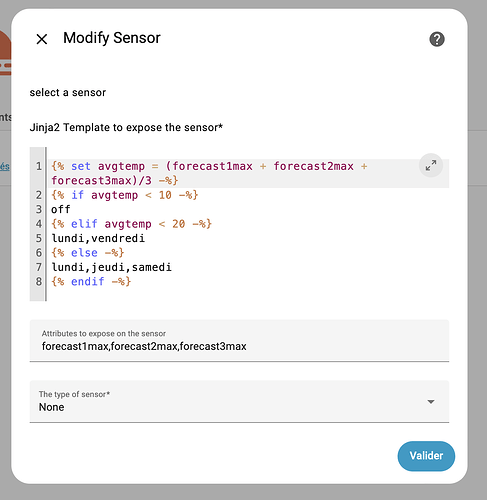Click the 'select a sensor' label
Screen dimensions: 487x500
(68, 92)
